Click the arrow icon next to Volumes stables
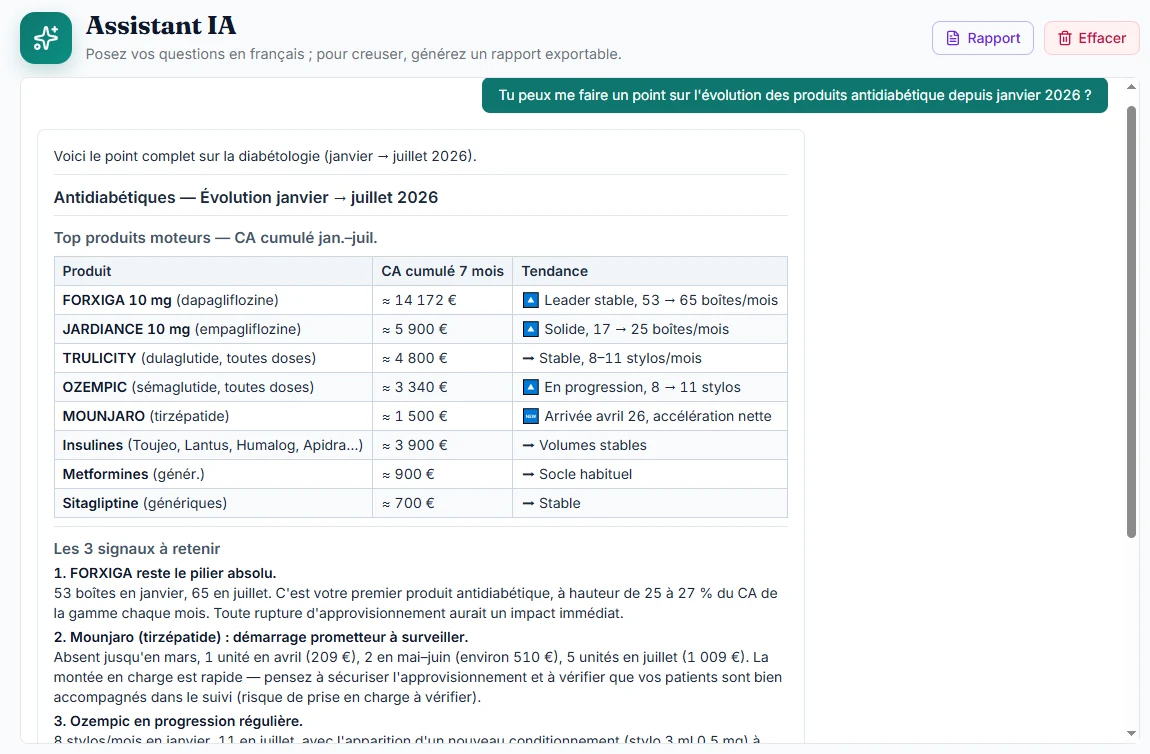Screen dimensions: 1150x754 click(528, 445)
